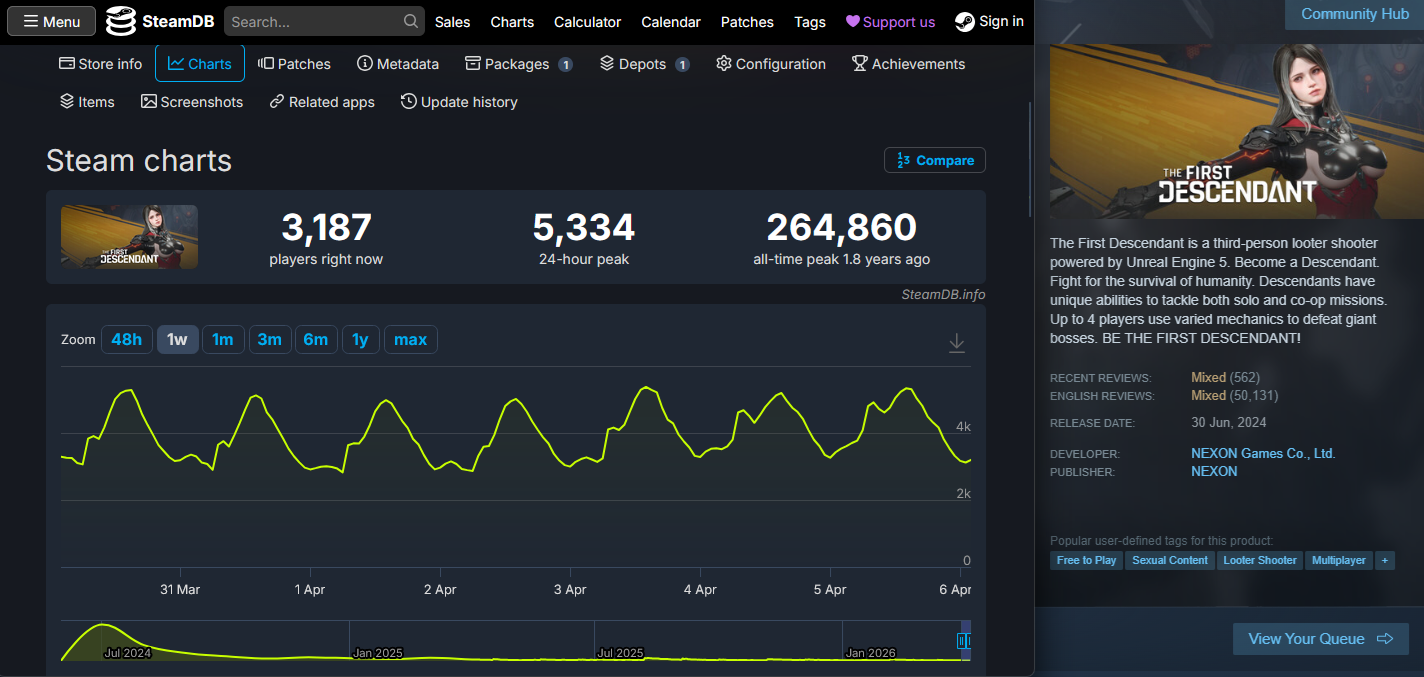Open Patches in the top navigation
This screenshot has width=1424, height=677.
747,22
